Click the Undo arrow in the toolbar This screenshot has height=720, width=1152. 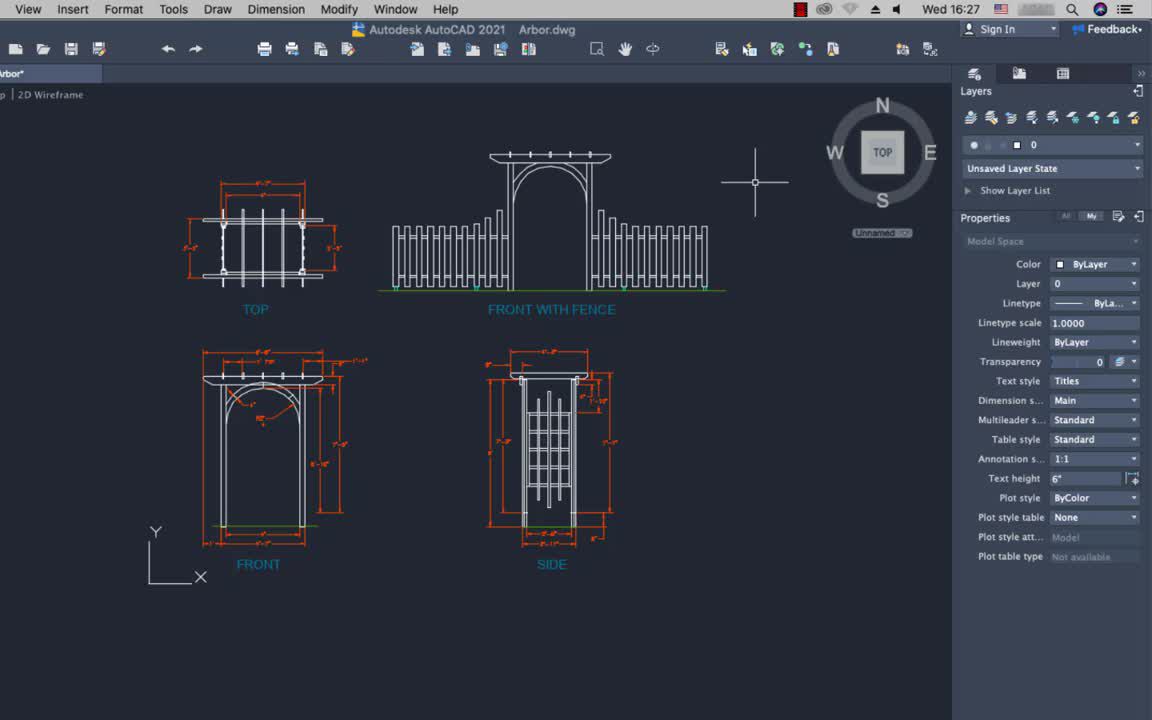point(168,49)
